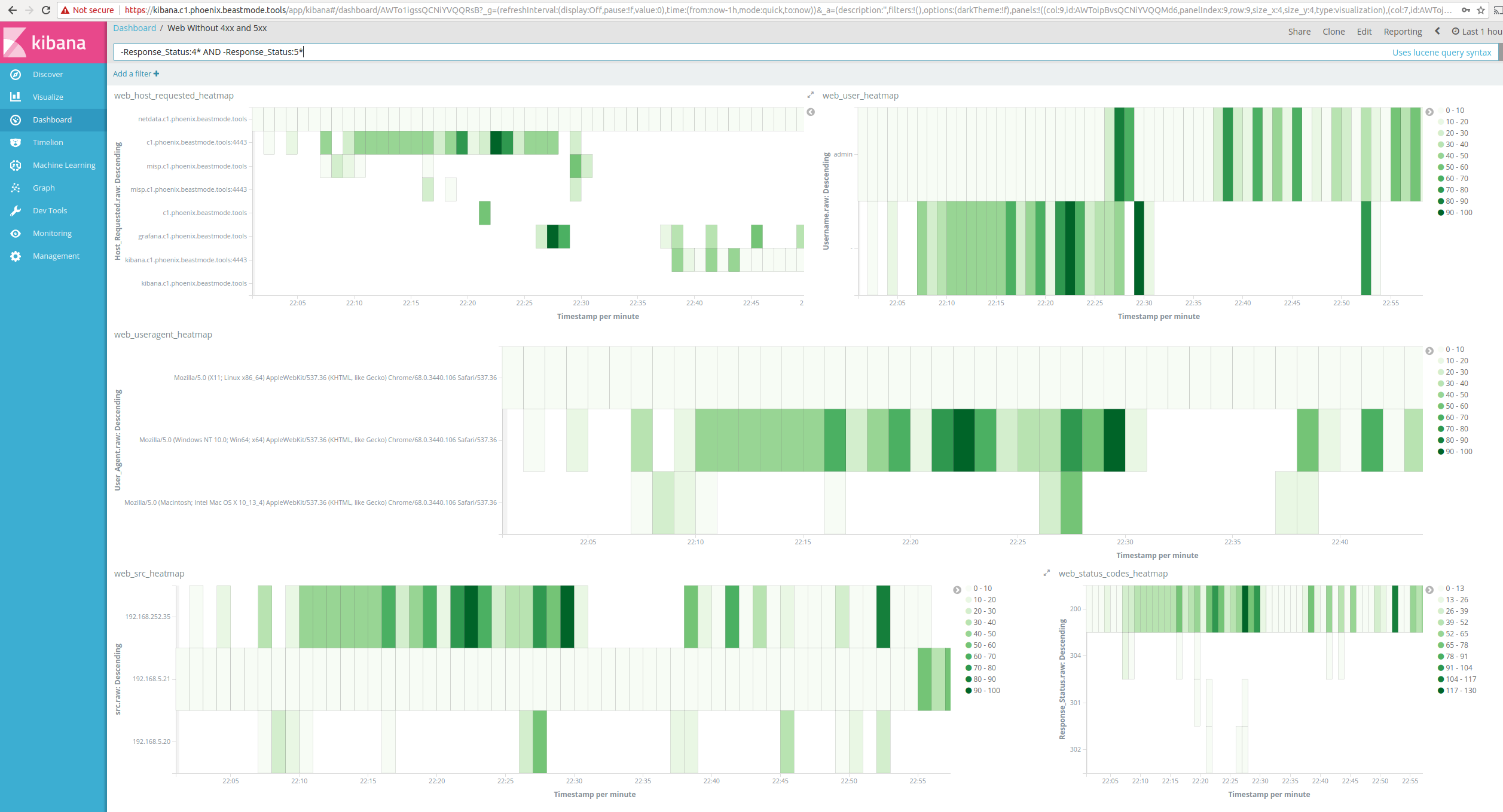
Task: Expand the web_host_requested_heatmap panel to fullscreen
Action: click(811, 95)
